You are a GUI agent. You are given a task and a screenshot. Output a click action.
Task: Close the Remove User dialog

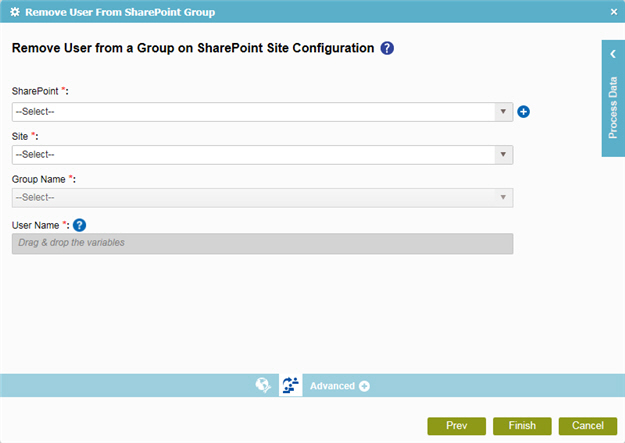614,12
